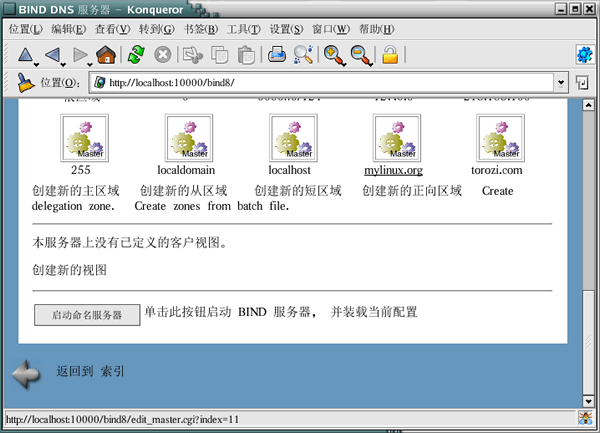The width and height of the screenshot is (600, 433).
Task: Click the 返回到 索引 link
Action: [90, 371]
